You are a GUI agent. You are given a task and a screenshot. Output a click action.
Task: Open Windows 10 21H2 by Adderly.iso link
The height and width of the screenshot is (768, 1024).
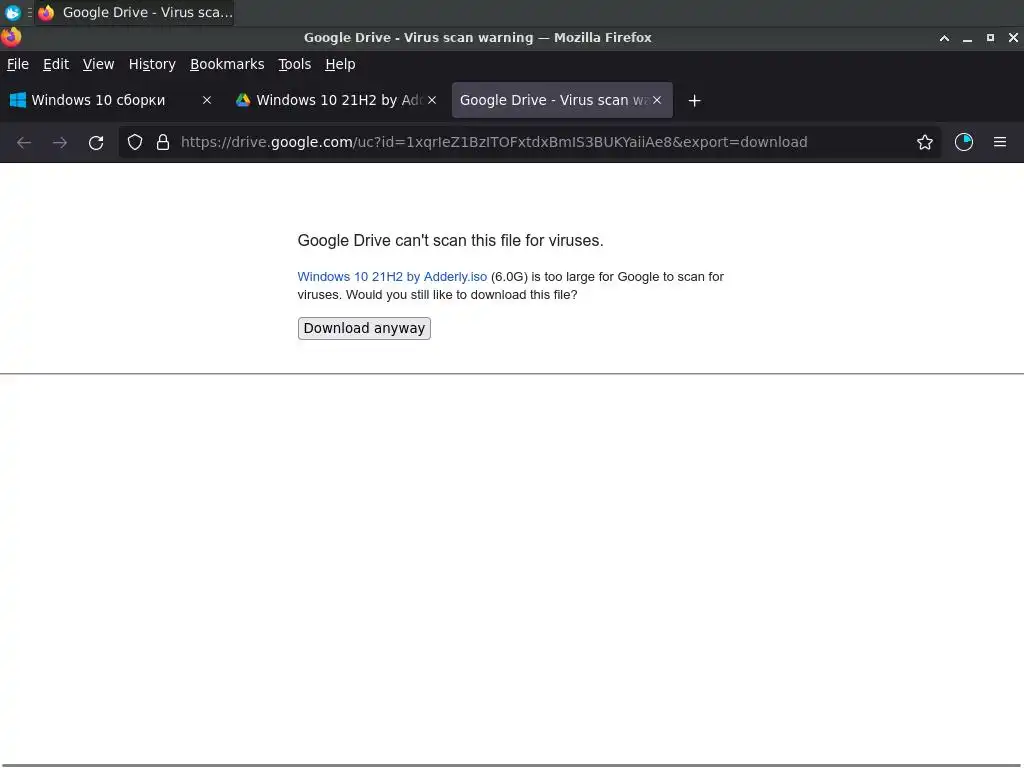coord(392,277)
